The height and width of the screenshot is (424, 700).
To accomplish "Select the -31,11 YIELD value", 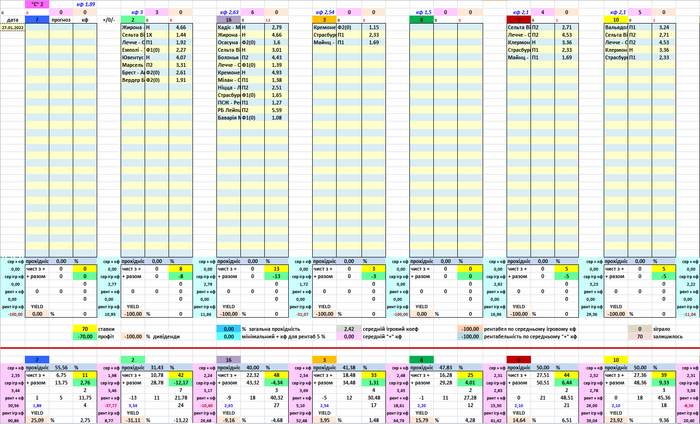I will click(133, 420).
